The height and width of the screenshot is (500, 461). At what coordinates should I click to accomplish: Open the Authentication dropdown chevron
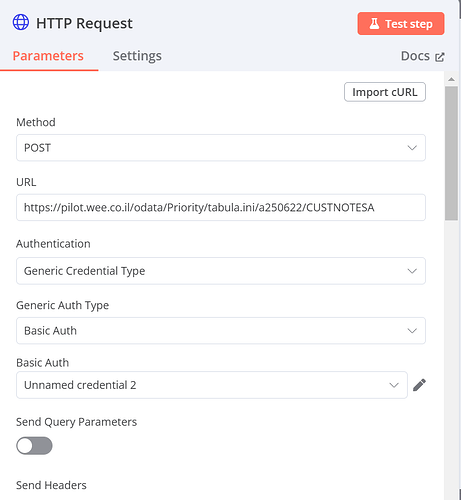[412, 271]
